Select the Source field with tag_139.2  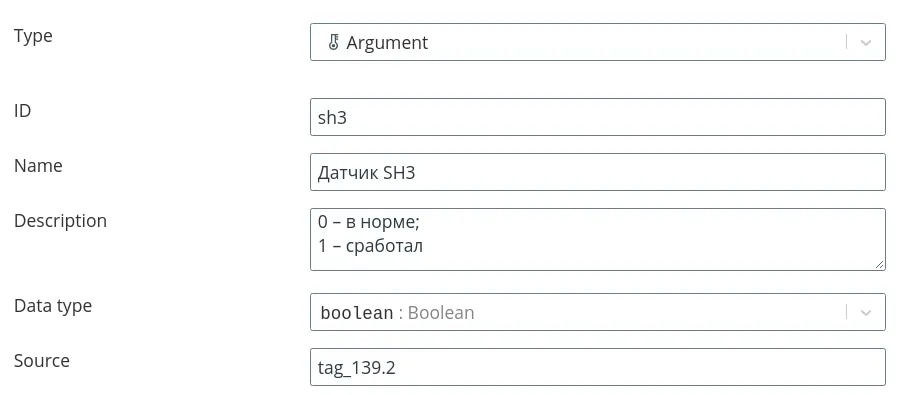point(598,367)
